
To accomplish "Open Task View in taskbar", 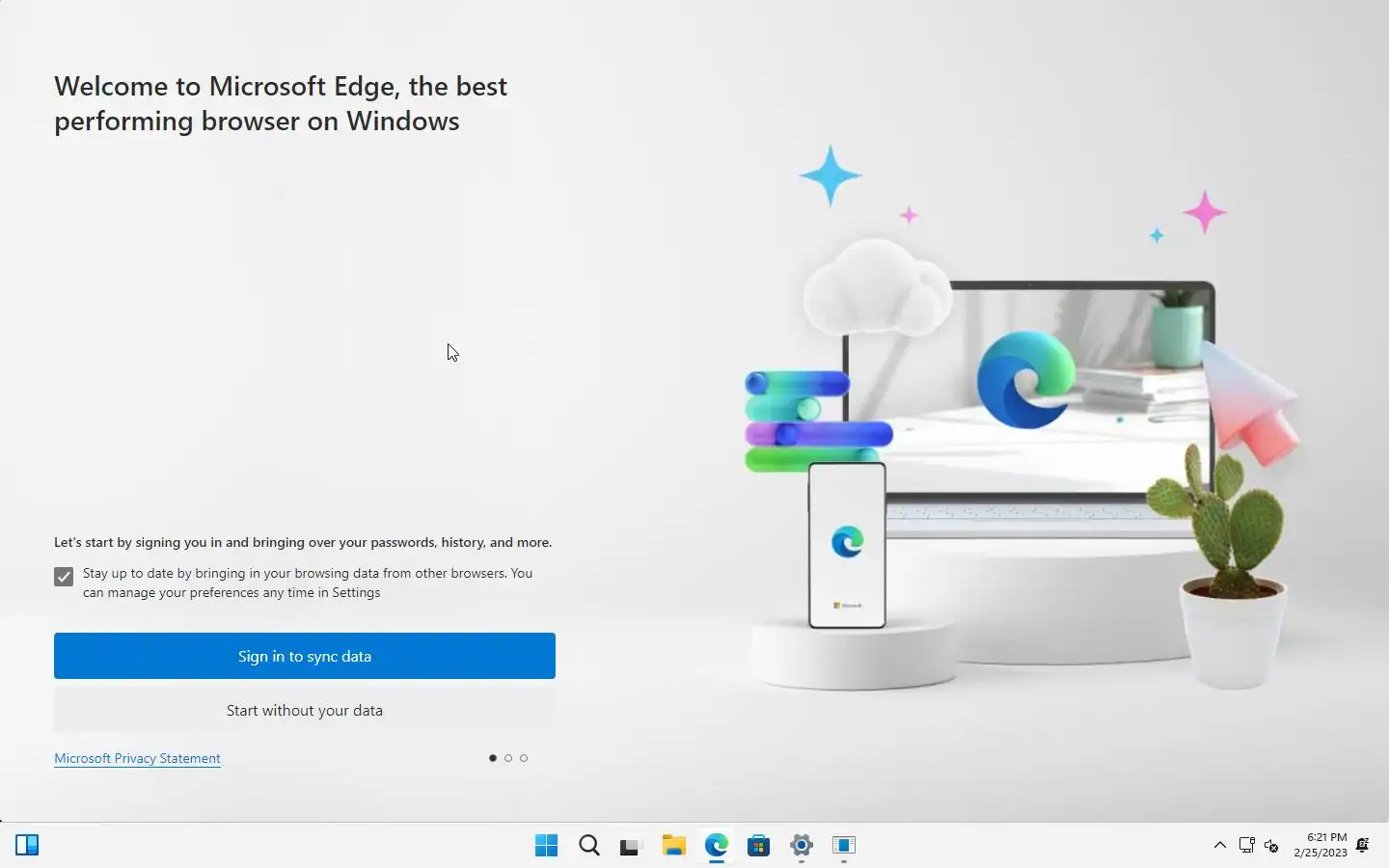I will point(631,846).
